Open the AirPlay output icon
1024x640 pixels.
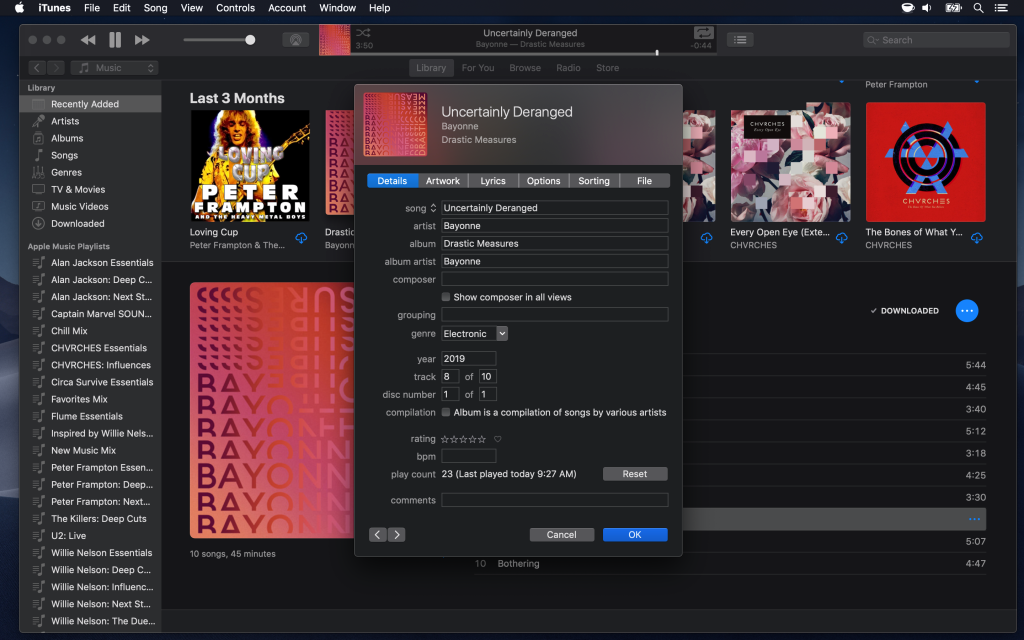pyautogui.click(x=296, y=40)
